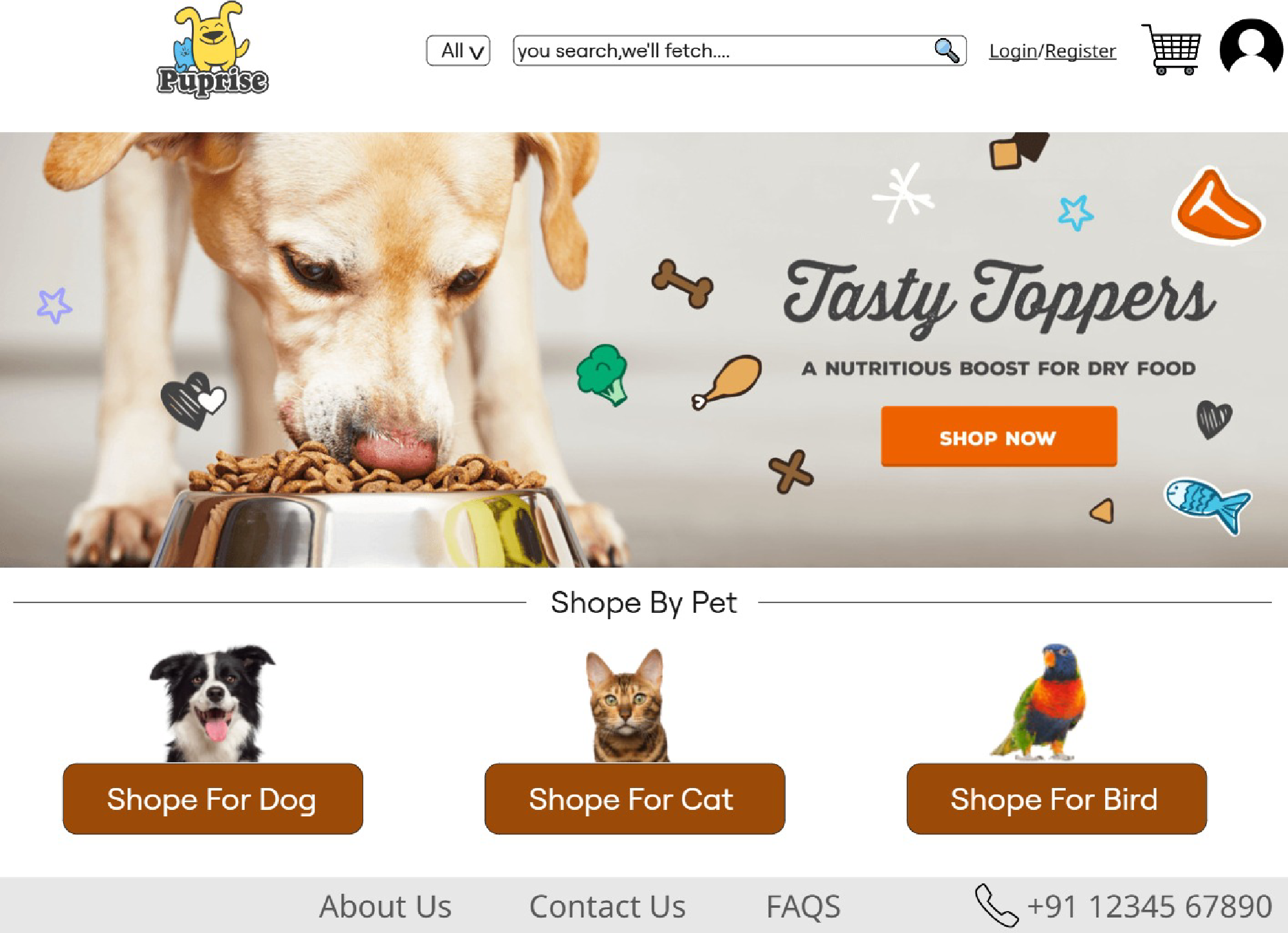The image size is (1288, 933).
Task: Click the Puprise dog logo
Action: (x=212, y=50)
